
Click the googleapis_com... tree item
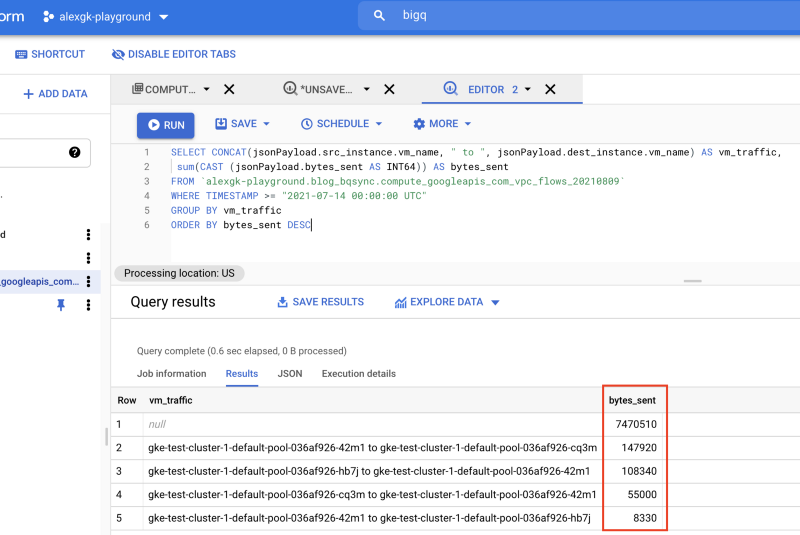[x=40, y=282]
